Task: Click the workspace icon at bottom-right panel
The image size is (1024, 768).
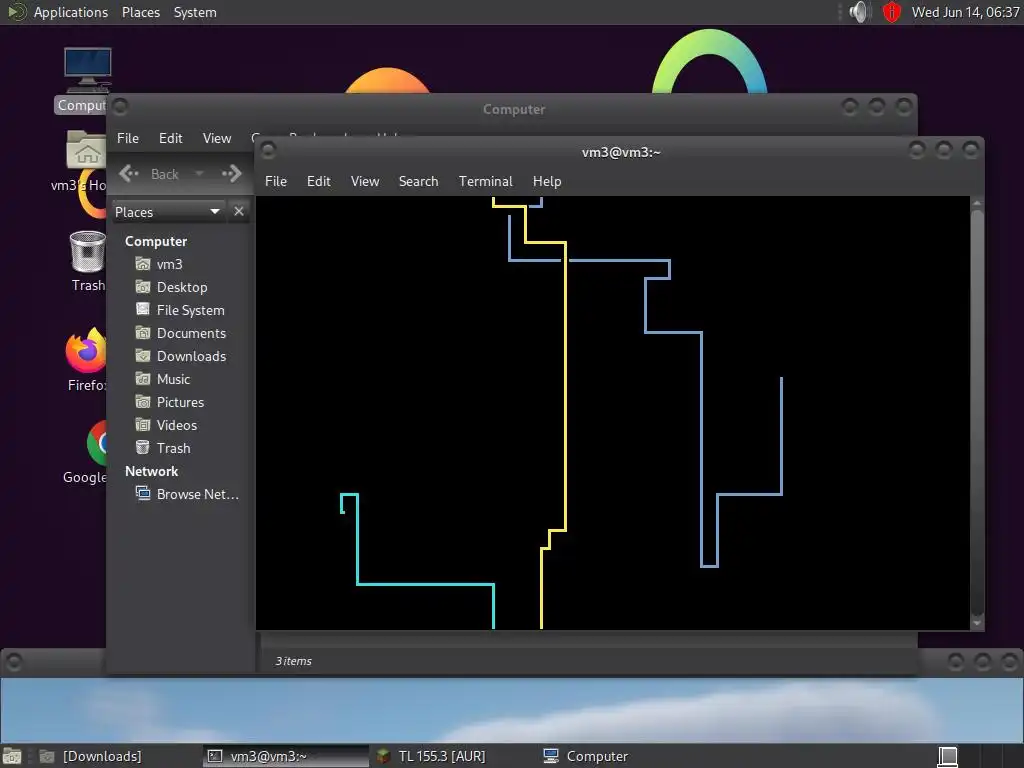Action: pos(948,756)
